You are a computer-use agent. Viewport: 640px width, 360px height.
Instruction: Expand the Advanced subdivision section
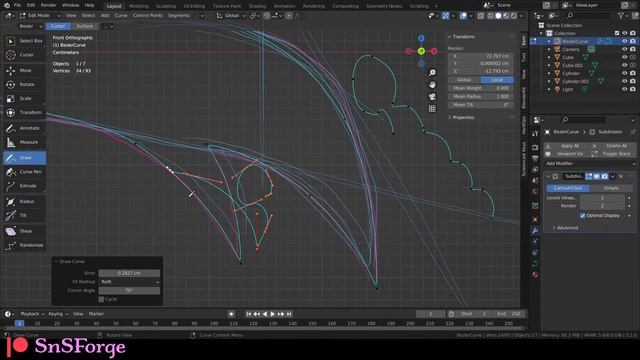click(567, 228)
